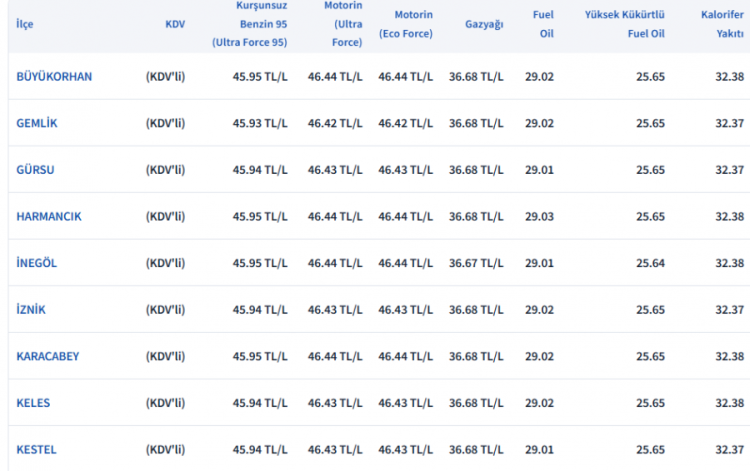Click the Gazyağı column header
Viewport: 750px width, 471px height.
484,23
